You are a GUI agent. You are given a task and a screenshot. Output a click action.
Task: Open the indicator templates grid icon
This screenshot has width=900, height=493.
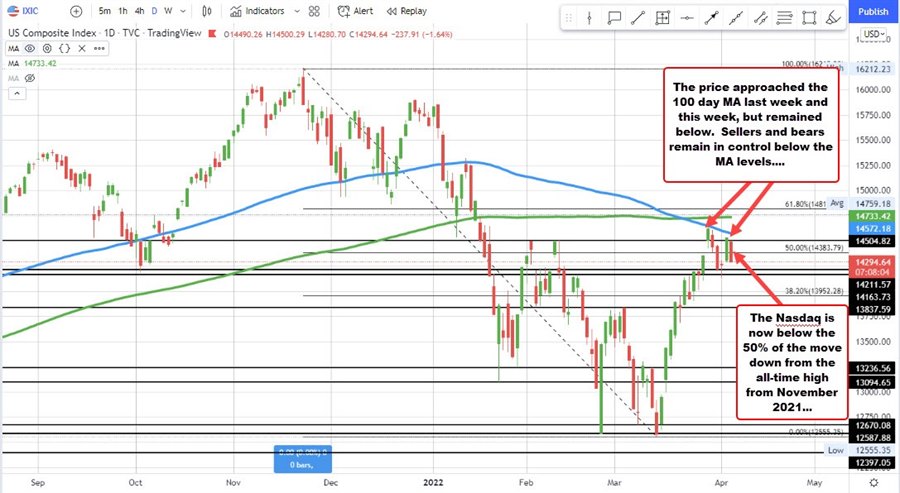[314, 11]
